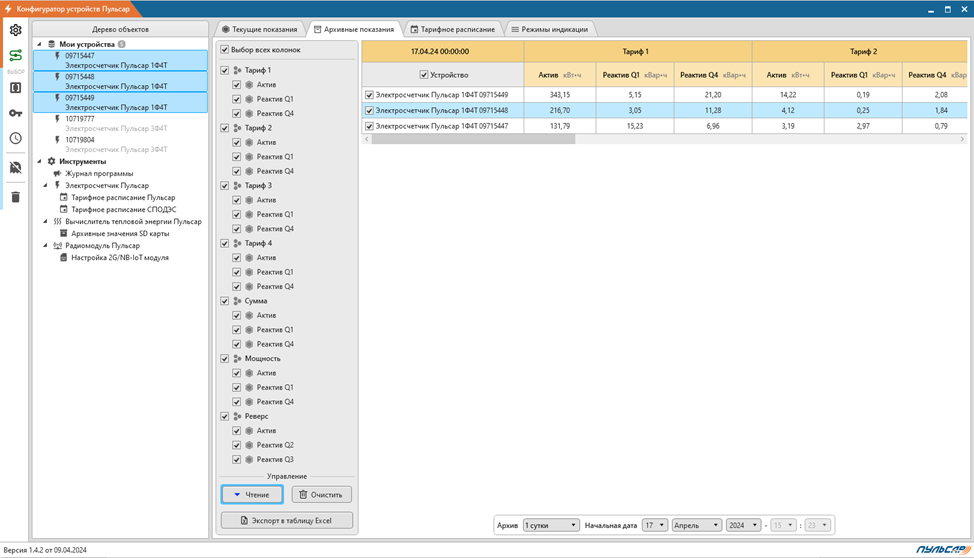Collapse the Мои устройства tree node
The height and width of the screenshot is (558, 974).
tap(40, 44)
